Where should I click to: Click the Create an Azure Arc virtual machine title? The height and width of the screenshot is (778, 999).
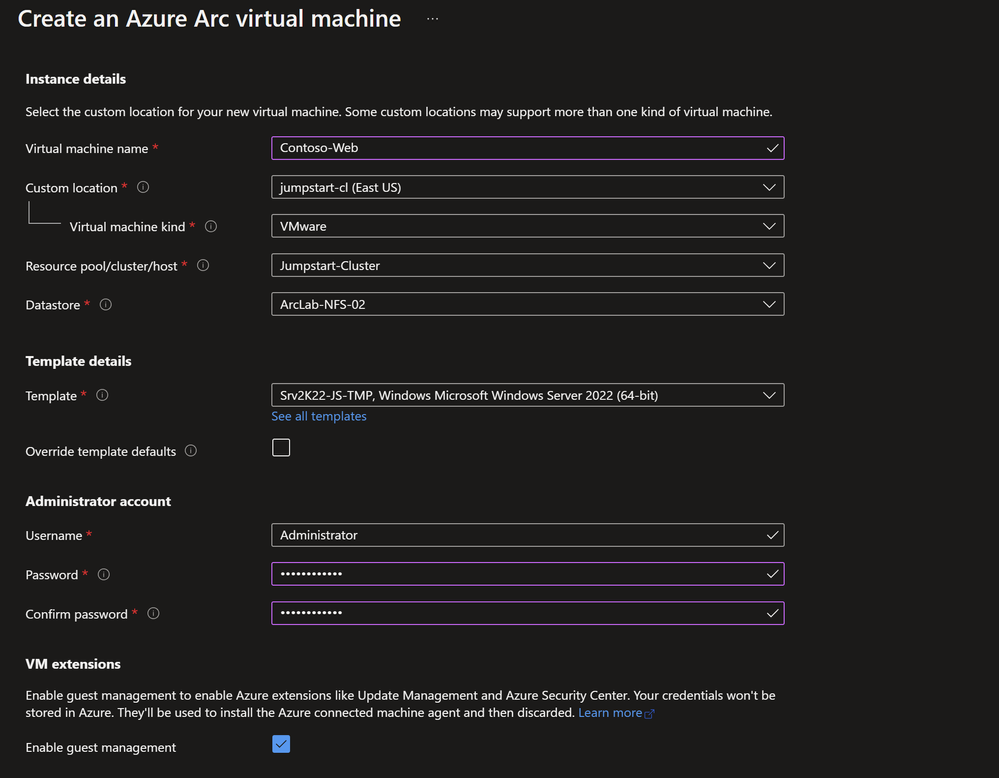point(210,18)
